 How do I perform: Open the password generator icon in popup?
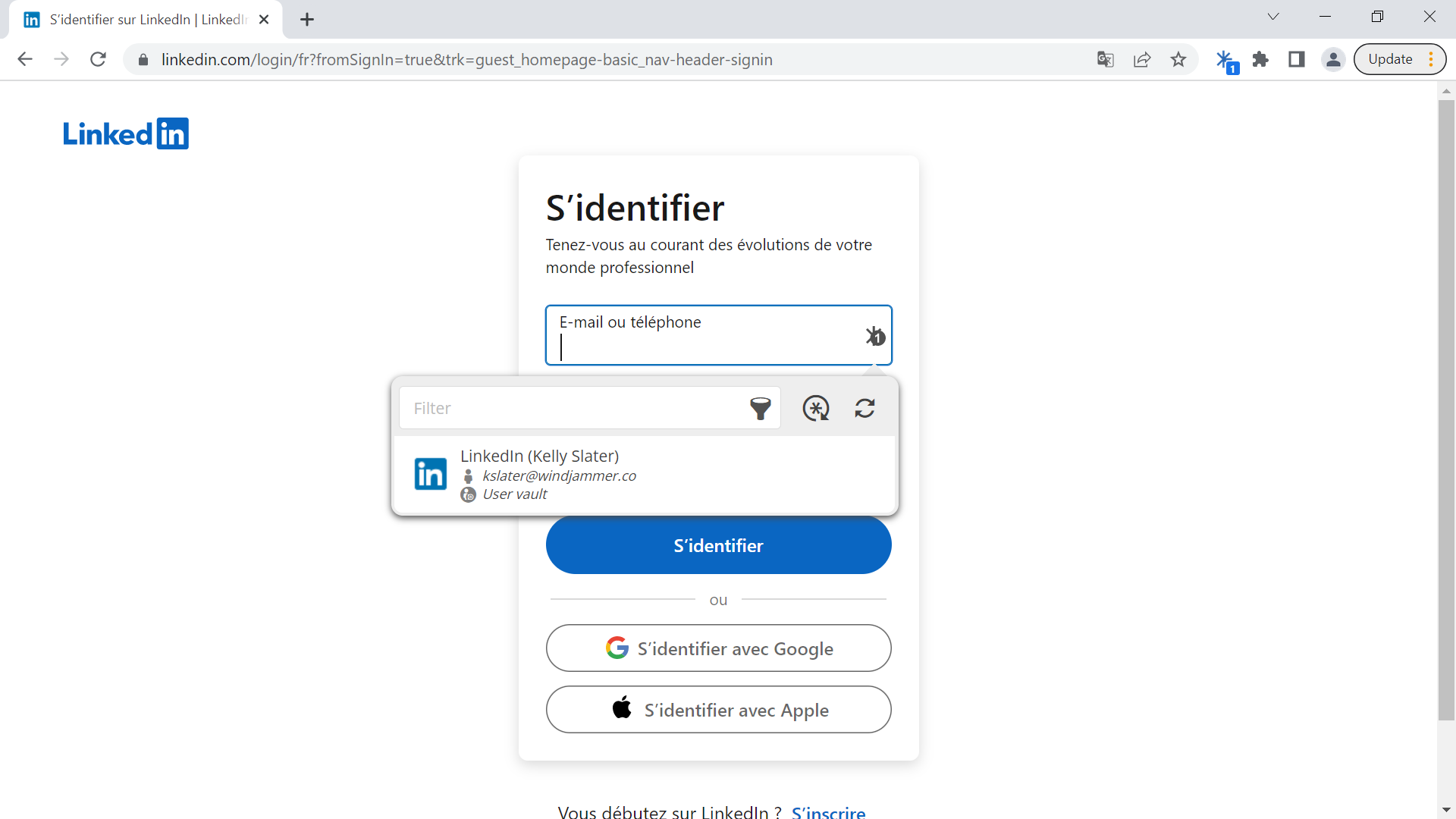[x=816, y=408]
